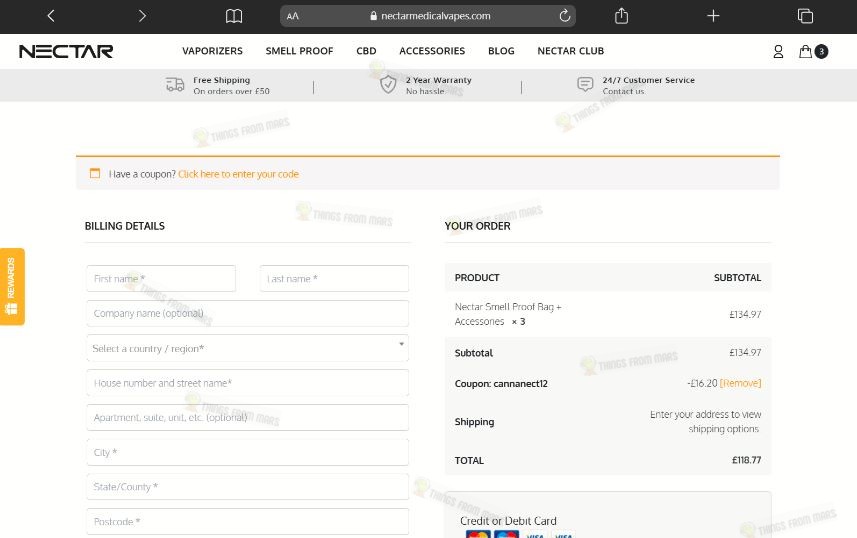The image size is (857, 538).
Task: Remove the cannanect12 coupon
Action: [x=741, y=383]
